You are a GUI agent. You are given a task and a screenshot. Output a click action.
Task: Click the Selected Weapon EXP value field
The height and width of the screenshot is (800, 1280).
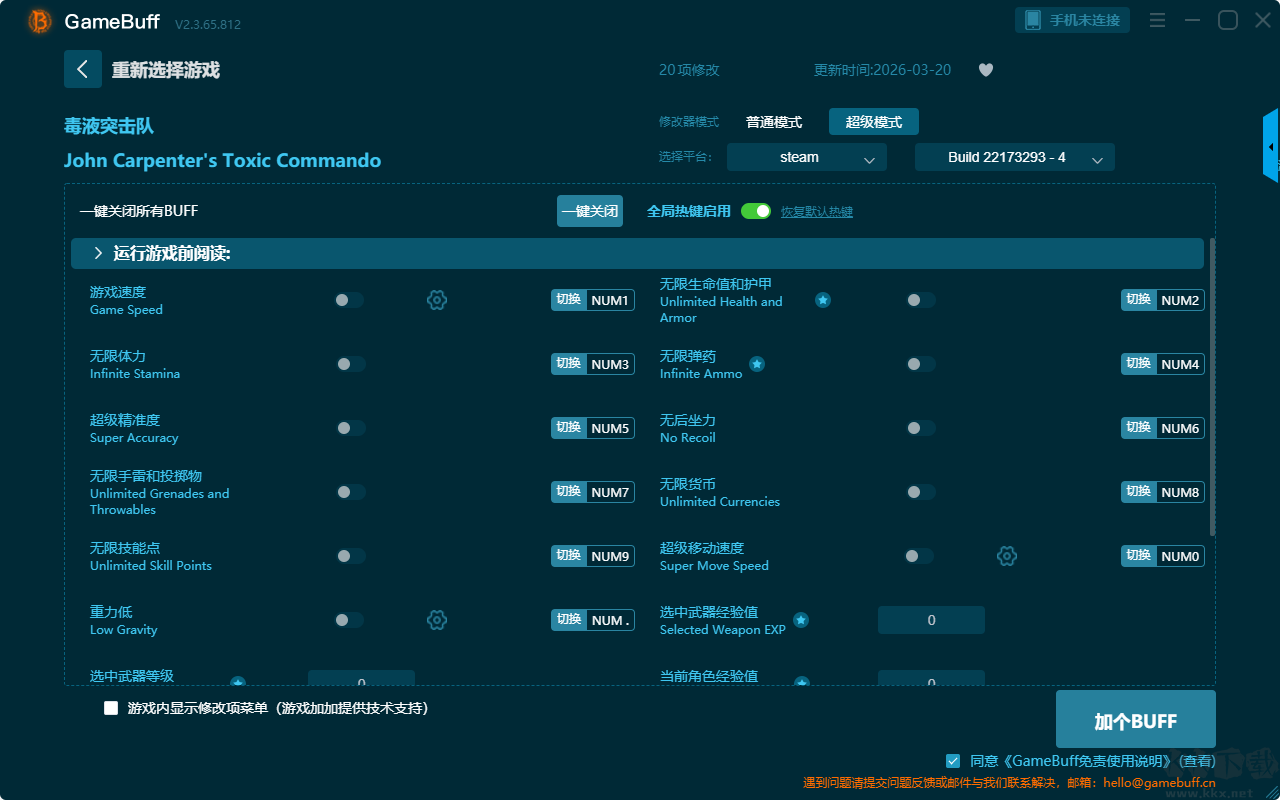click(931, 620)
